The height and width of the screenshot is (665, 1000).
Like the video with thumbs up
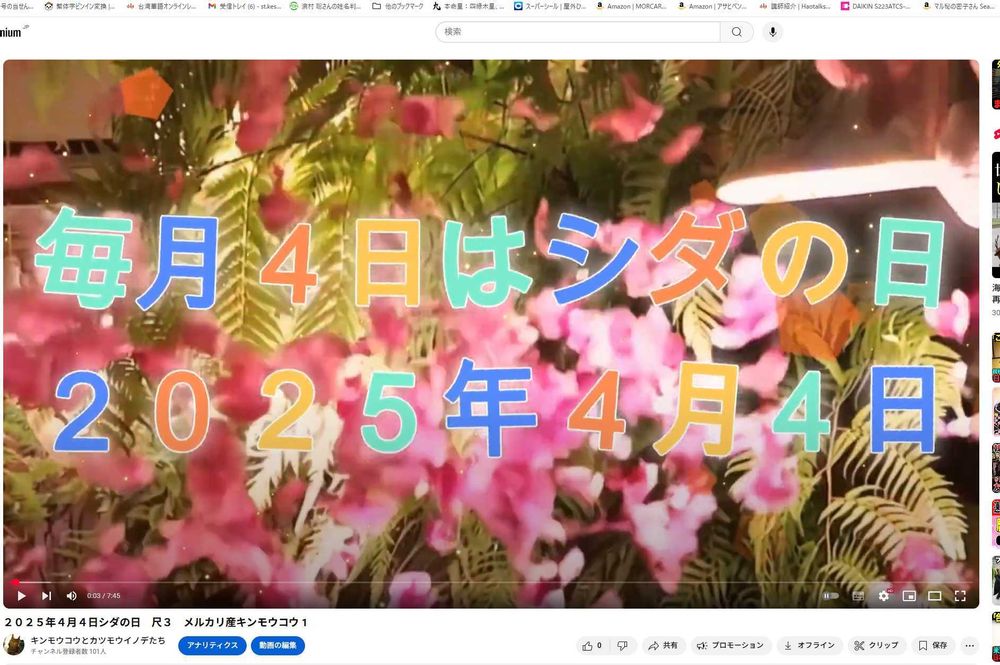pyautogui.click(x=592, y=646)
